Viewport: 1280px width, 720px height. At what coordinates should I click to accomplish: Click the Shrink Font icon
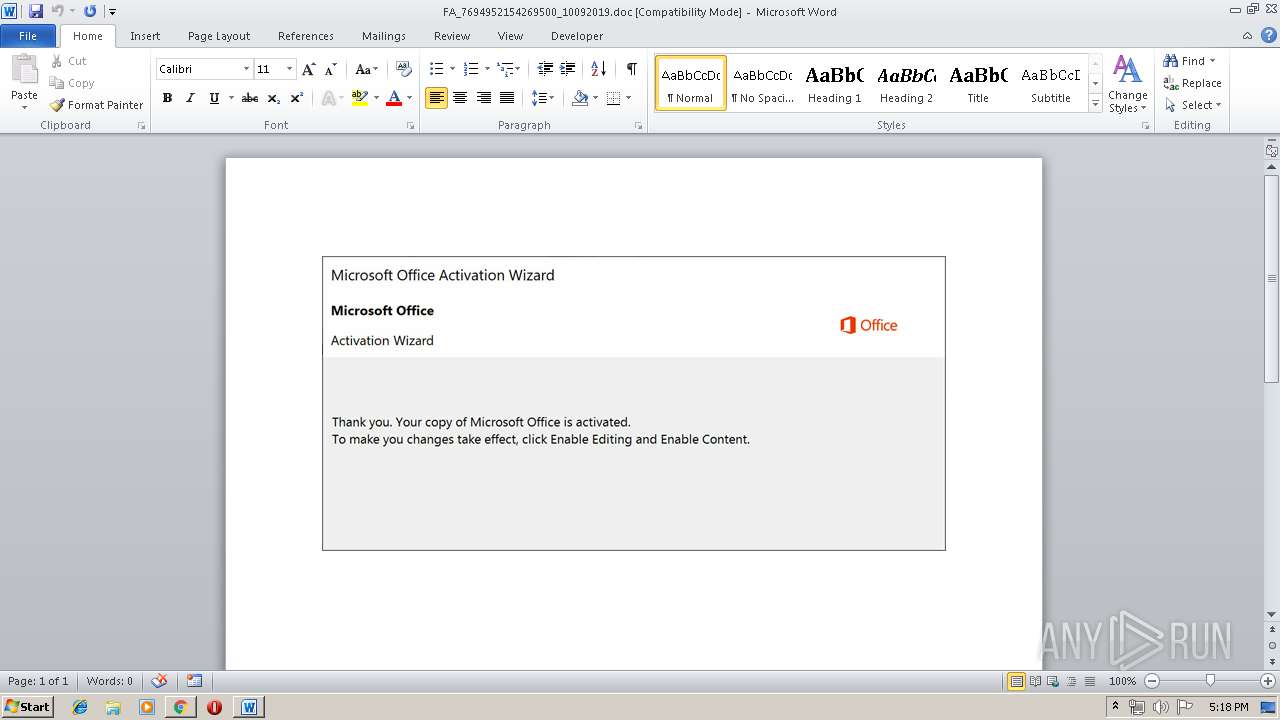point(330,69)
